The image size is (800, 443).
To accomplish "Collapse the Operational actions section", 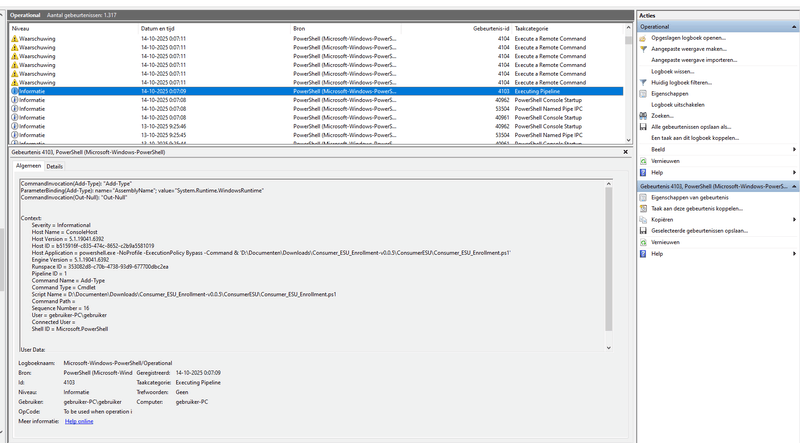I will click(794, 27).
